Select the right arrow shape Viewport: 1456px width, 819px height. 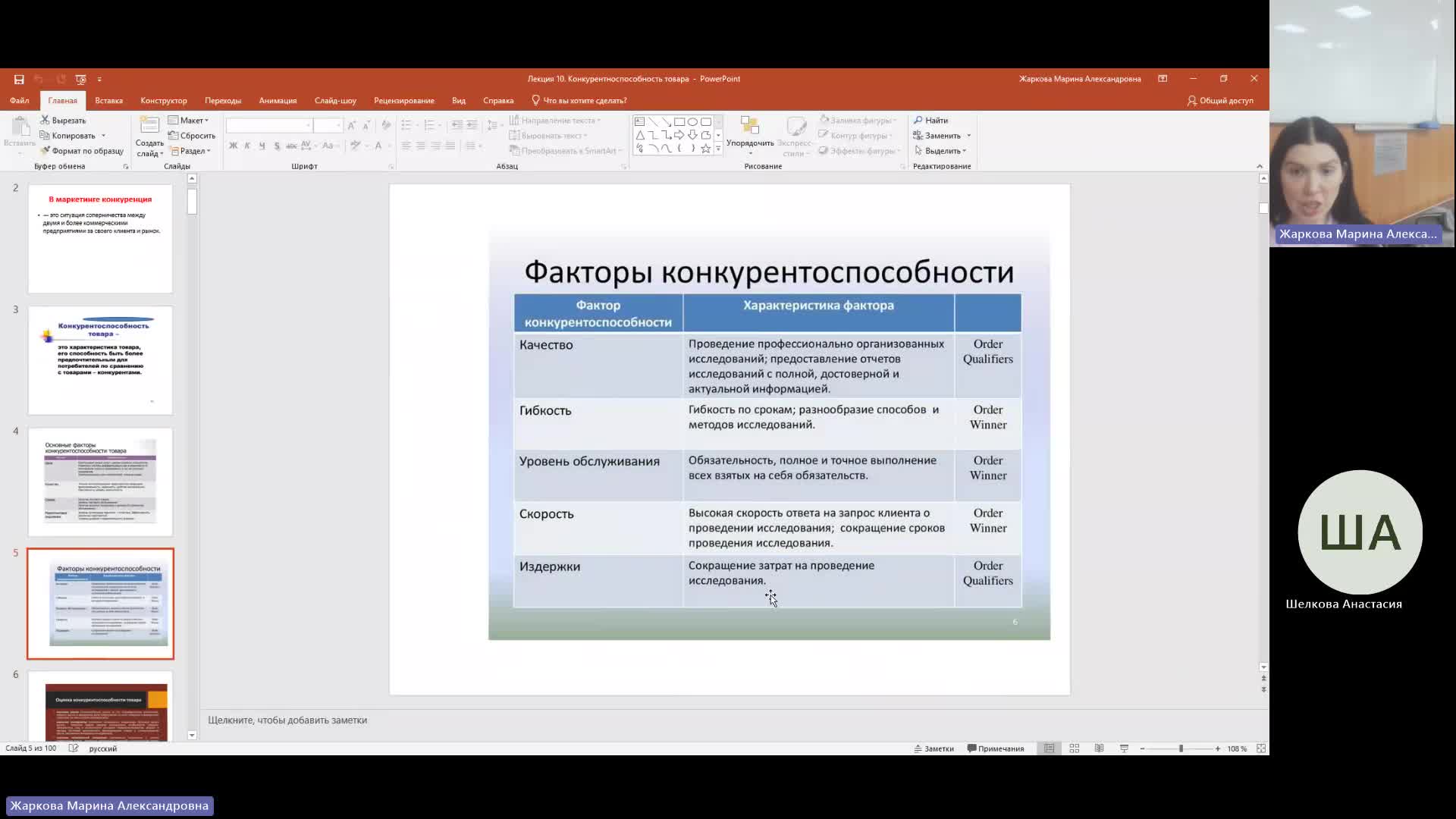(x=679, y=135)
